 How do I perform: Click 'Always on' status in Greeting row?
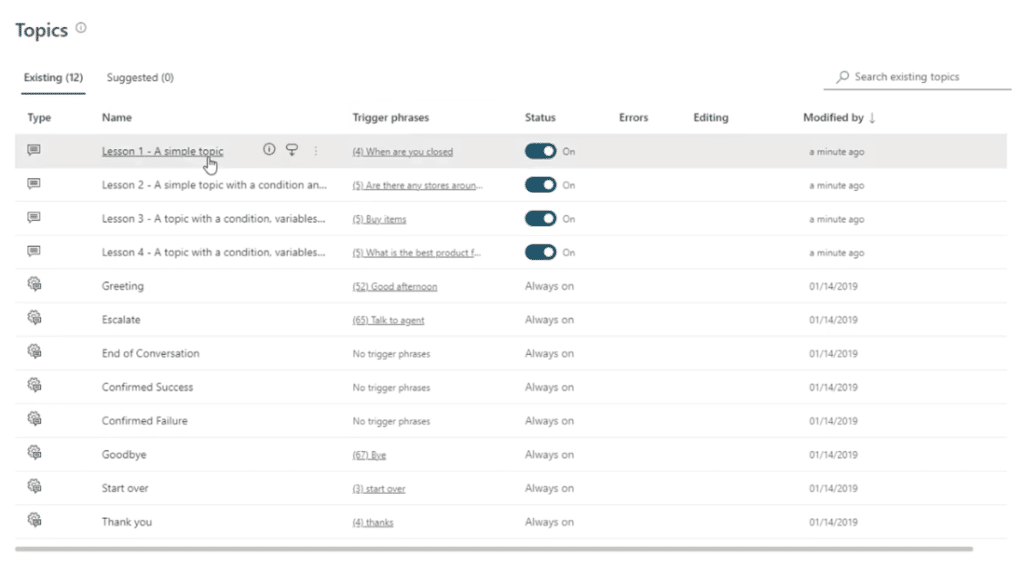pyautogui.click(x=549, y=286)
